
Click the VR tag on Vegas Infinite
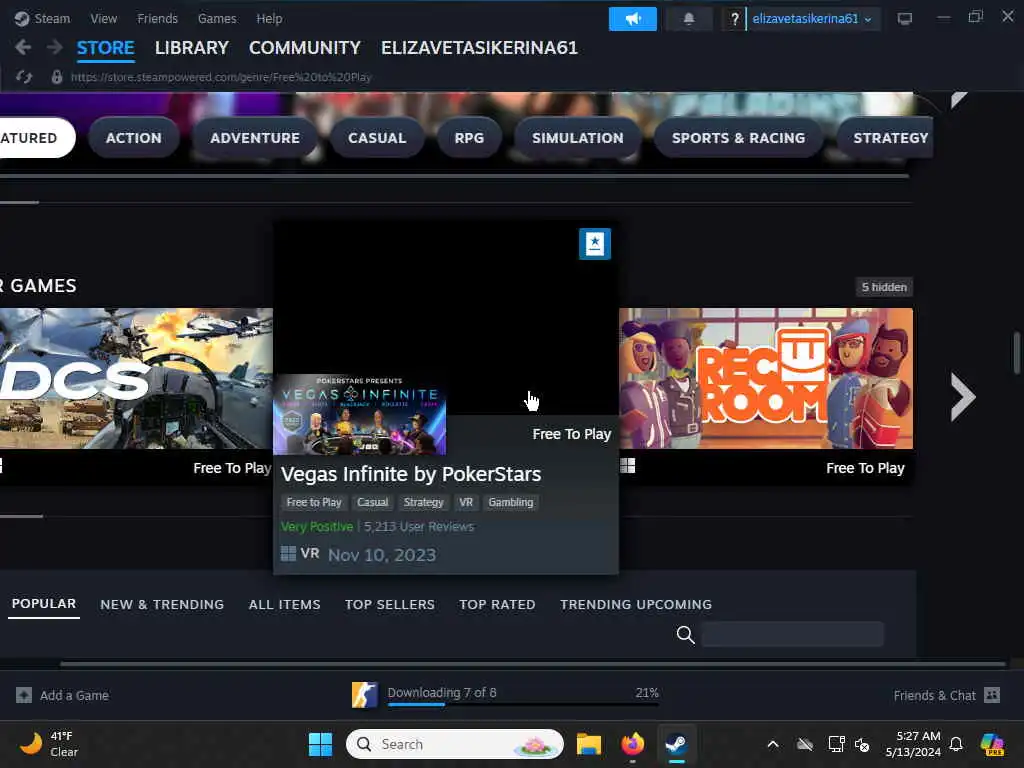tap(466, 502)
